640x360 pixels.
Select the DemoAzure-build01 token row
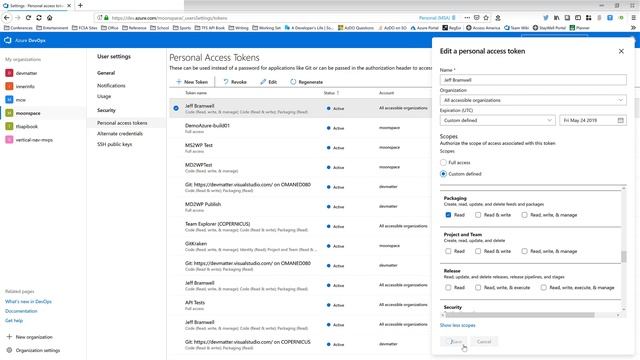pyautogui.click(x=300, y=128)
